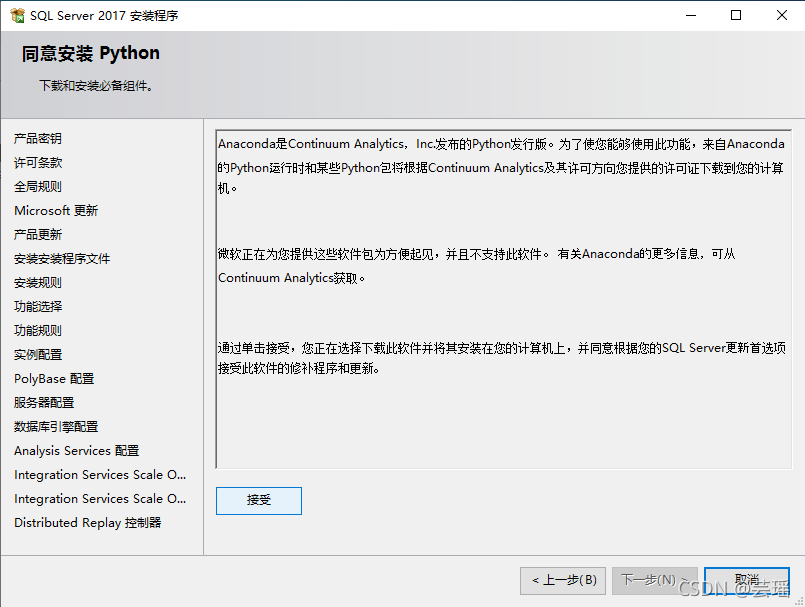Open the 全局规则 step

click(38, 186)
